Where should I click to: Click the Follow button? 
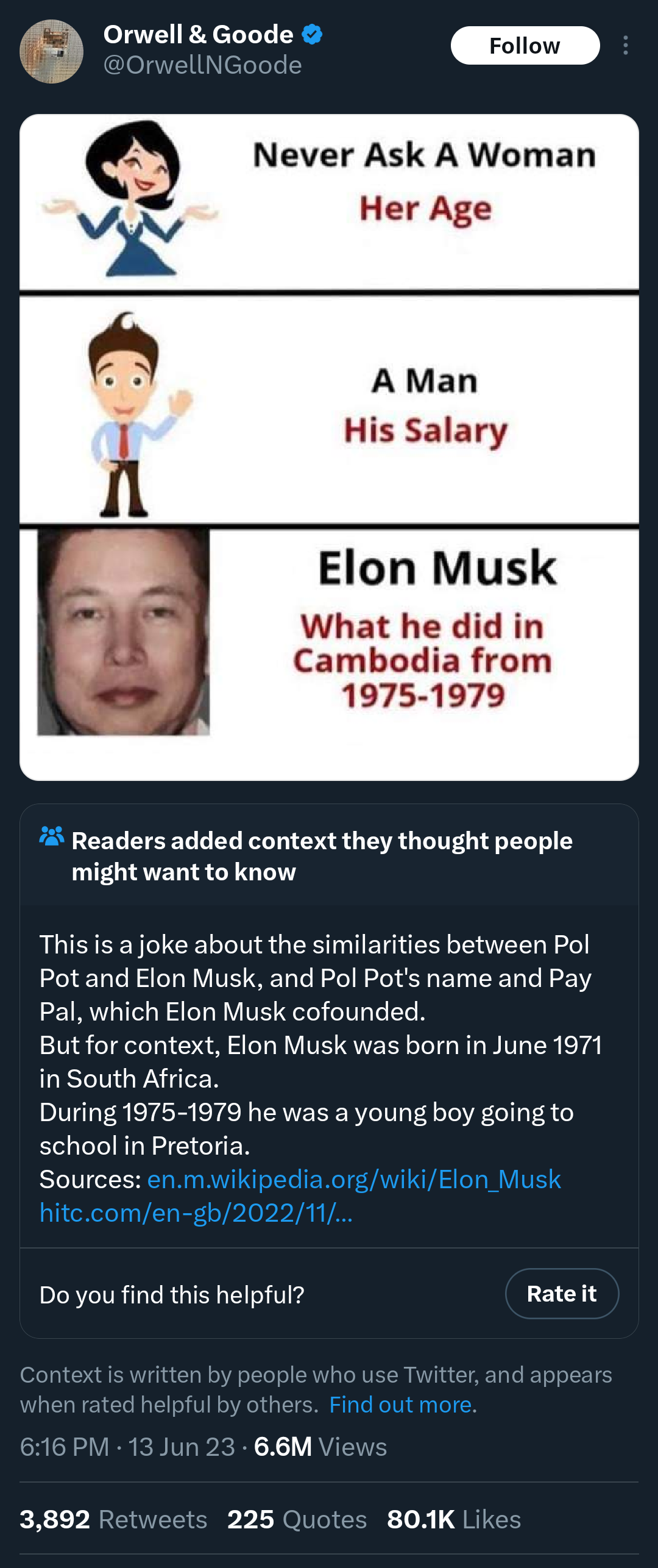525,46
